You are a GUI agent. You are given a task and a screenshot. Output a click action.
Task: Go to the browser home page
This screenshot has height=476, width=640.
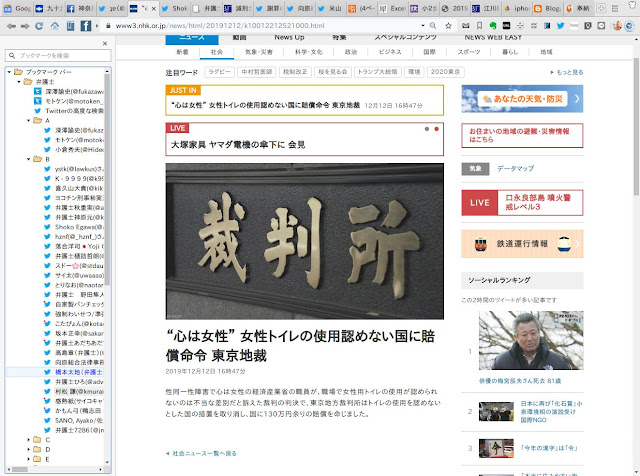[x=55, y=26]
